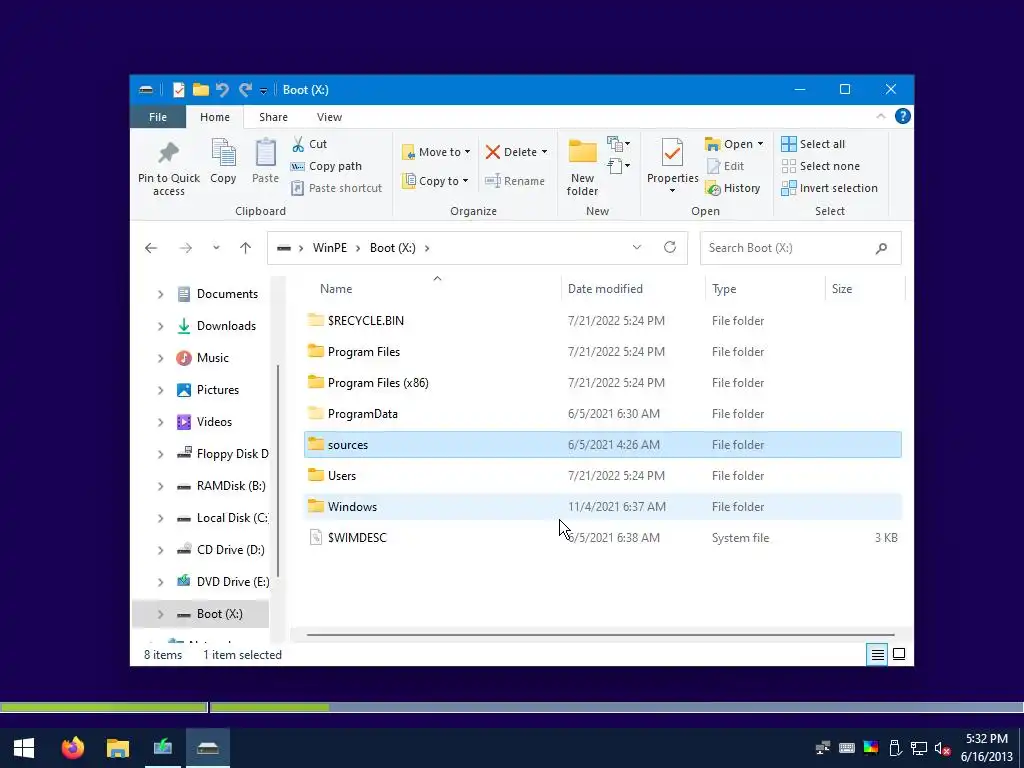Expand the address bar history dropdown
Screen dimensions: 1024x768
pyautogui.click(x=637, y=248)
